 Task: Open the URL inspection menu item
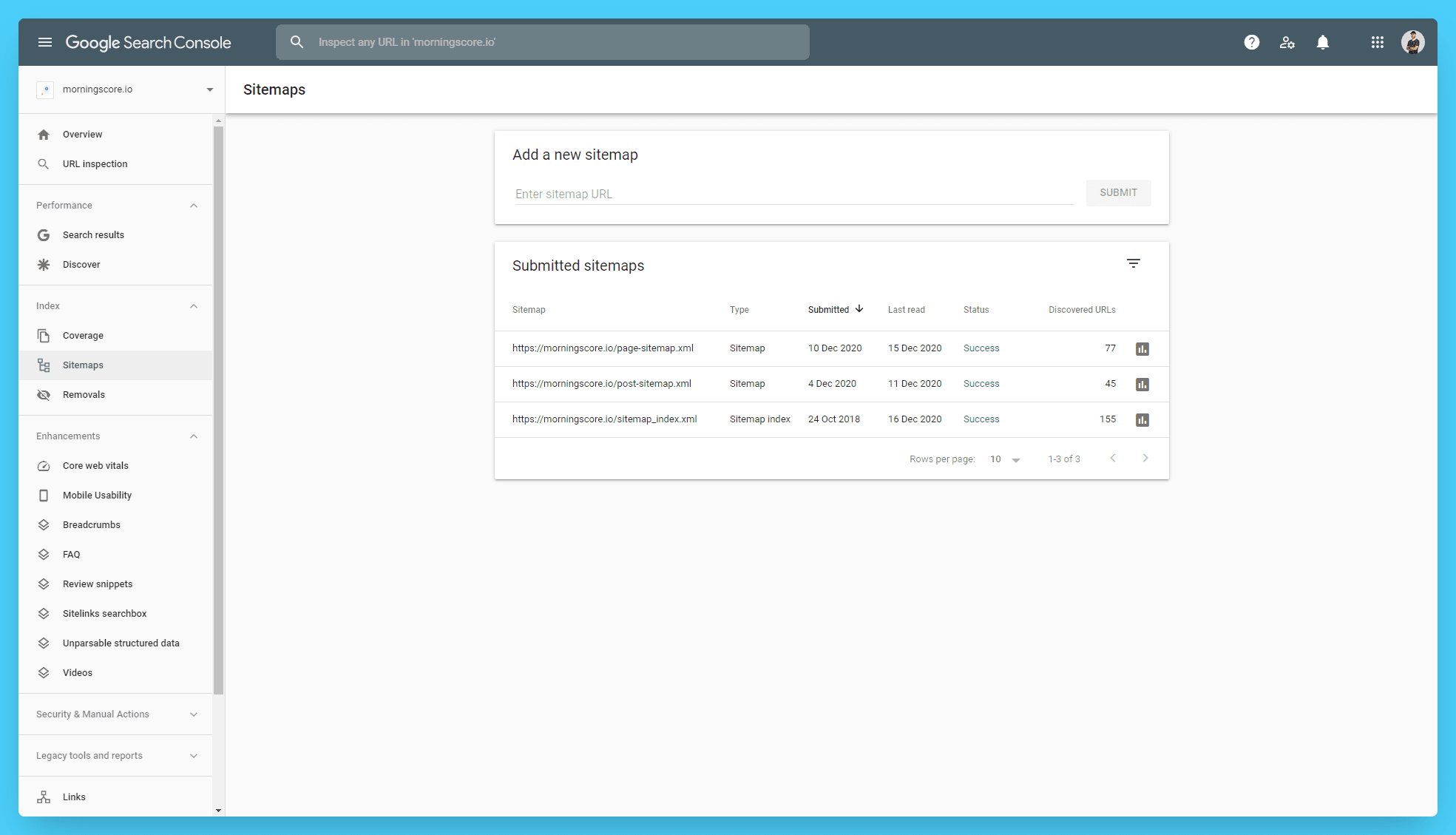(x=115, y=164)
